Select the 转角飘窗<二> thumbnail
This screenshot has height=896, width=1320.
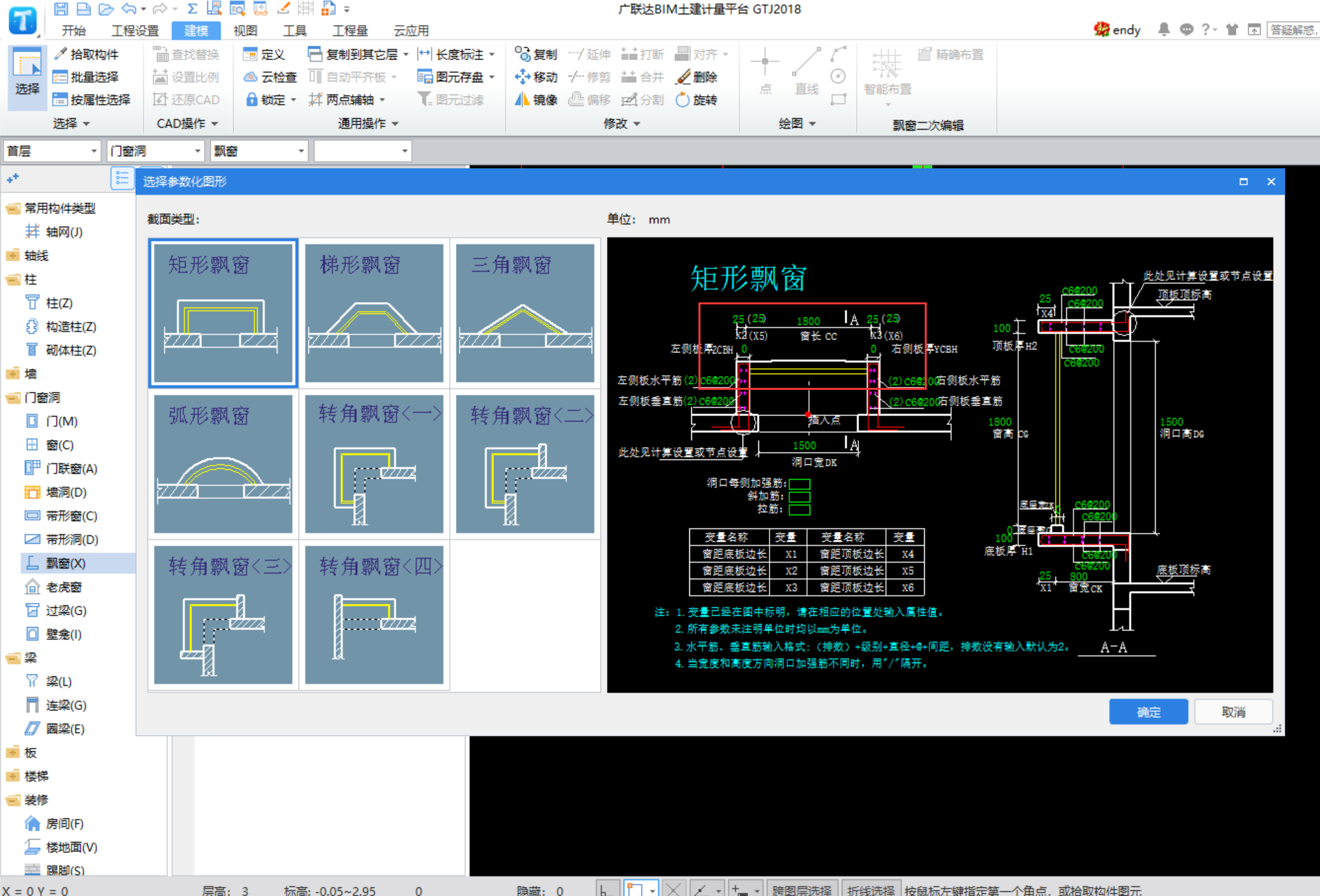525,464
